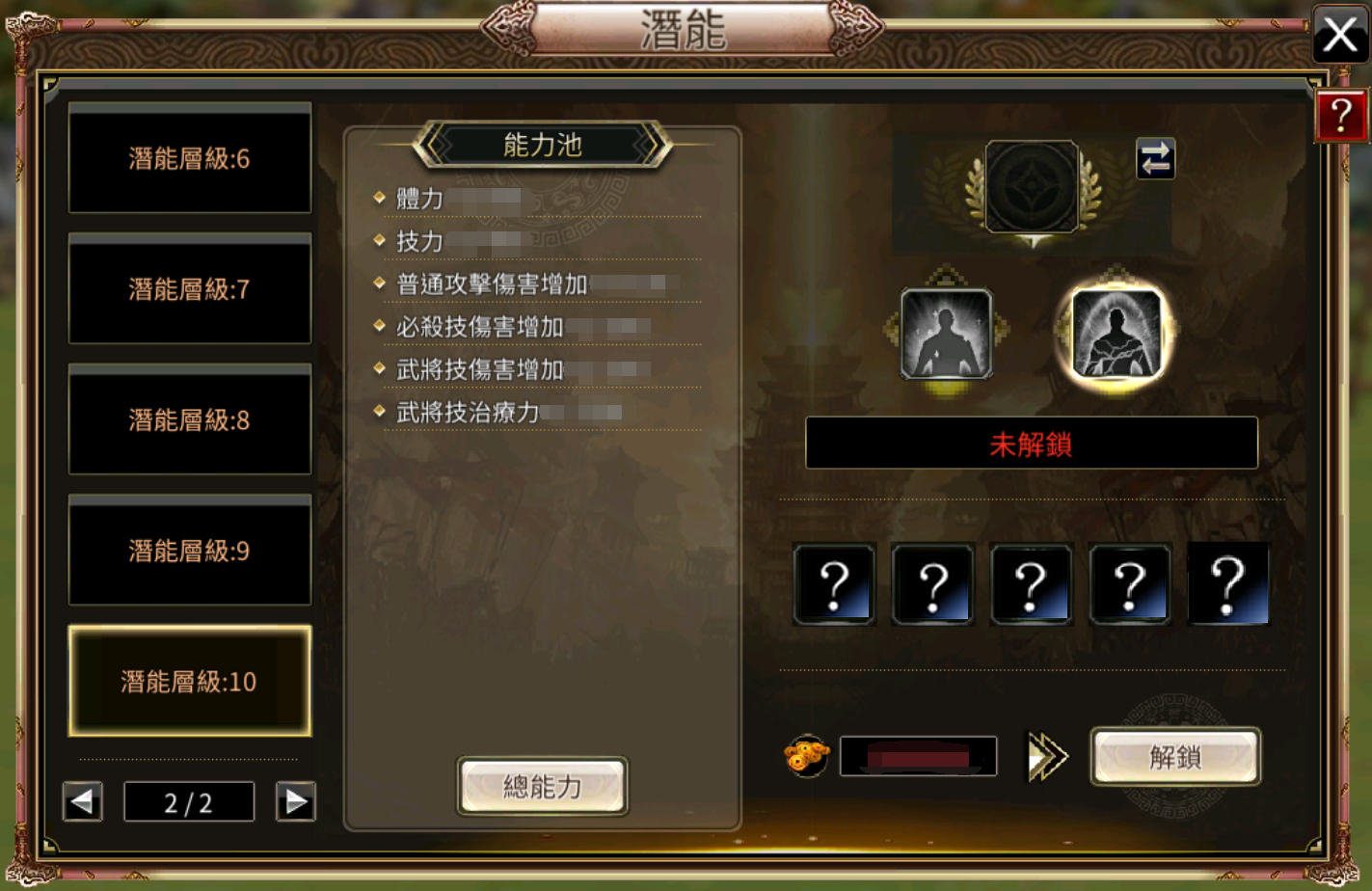Select the 潛能層級:8 tab
The image size is (1372, 891).
click(x=190, y=419)
